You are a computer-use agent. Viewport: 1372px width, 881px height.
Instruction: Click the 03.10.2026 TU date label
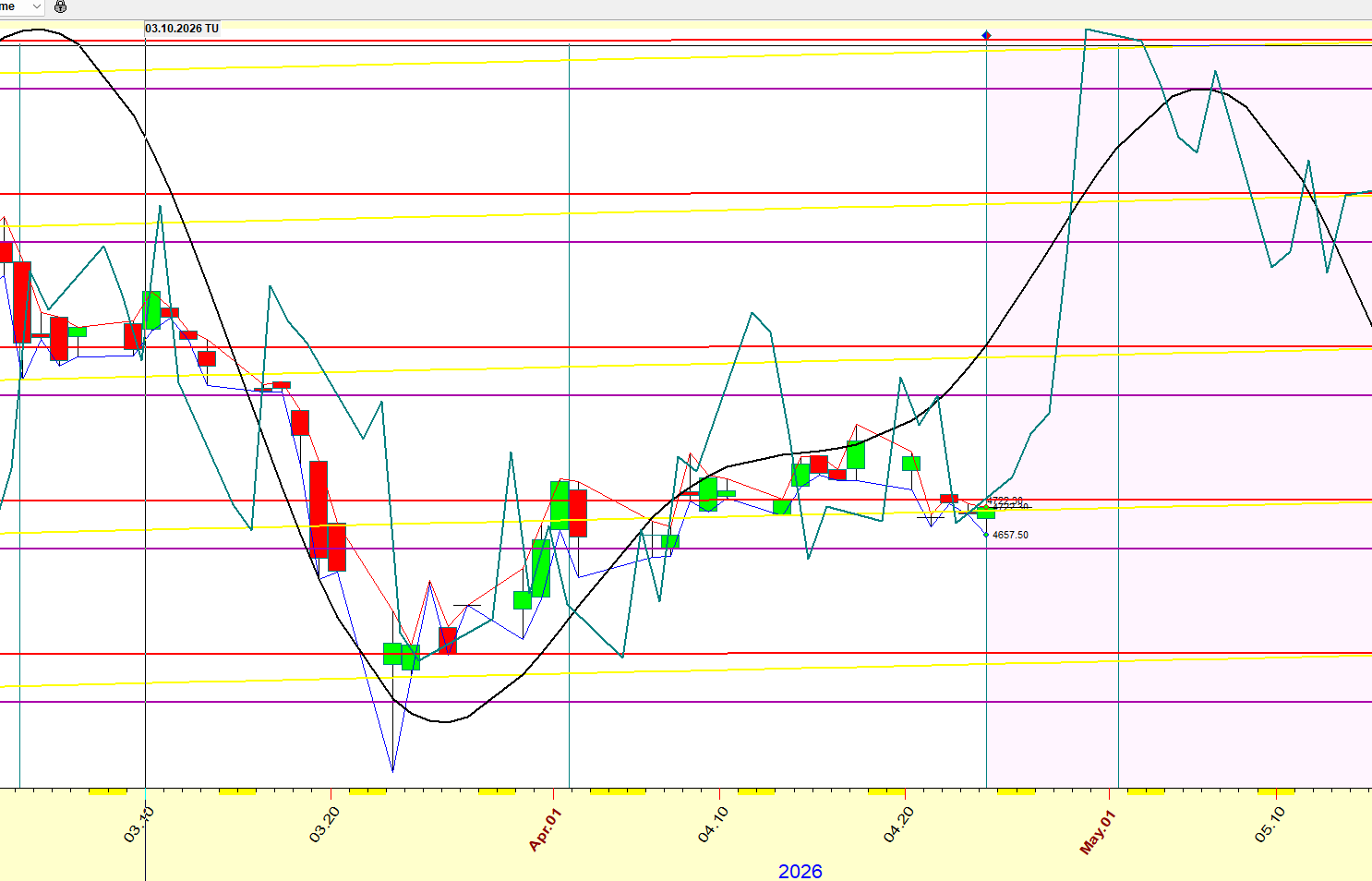click(x=182, y=29)
